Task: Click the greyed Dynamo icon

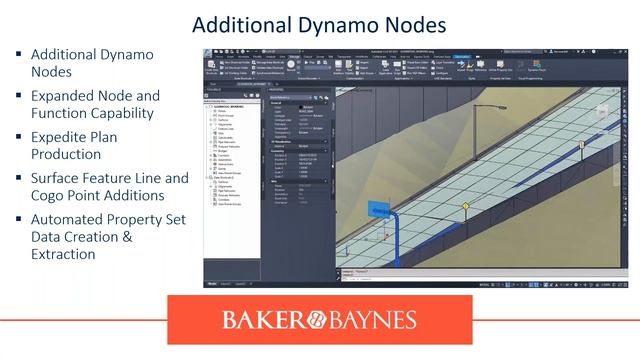Action: [521, 64]
